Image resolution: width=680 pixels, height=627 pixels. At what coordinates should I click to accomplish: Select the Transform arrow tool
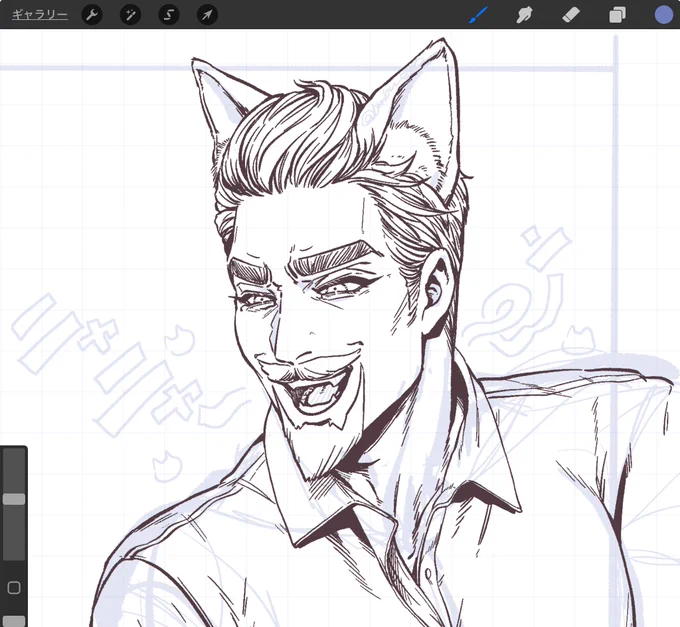click(207, 15)
